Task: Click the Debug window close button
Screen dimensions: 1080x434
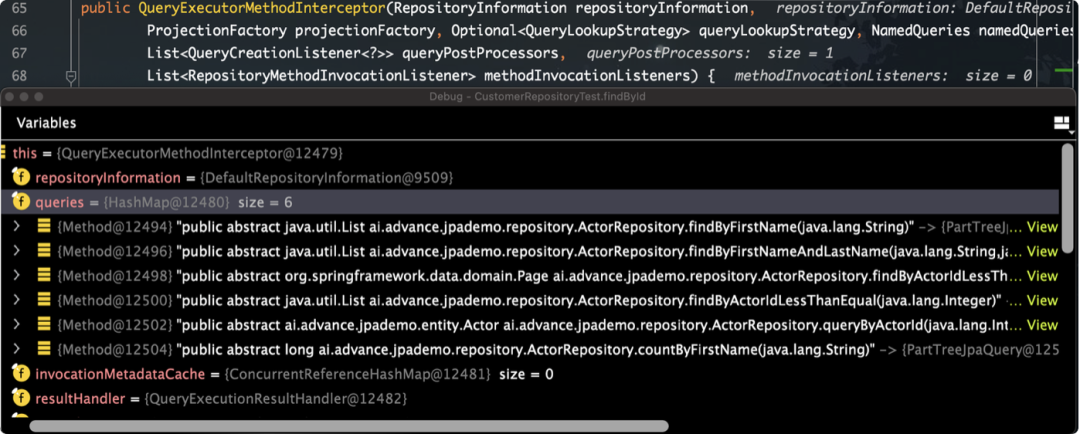Action: pos(10,97)
